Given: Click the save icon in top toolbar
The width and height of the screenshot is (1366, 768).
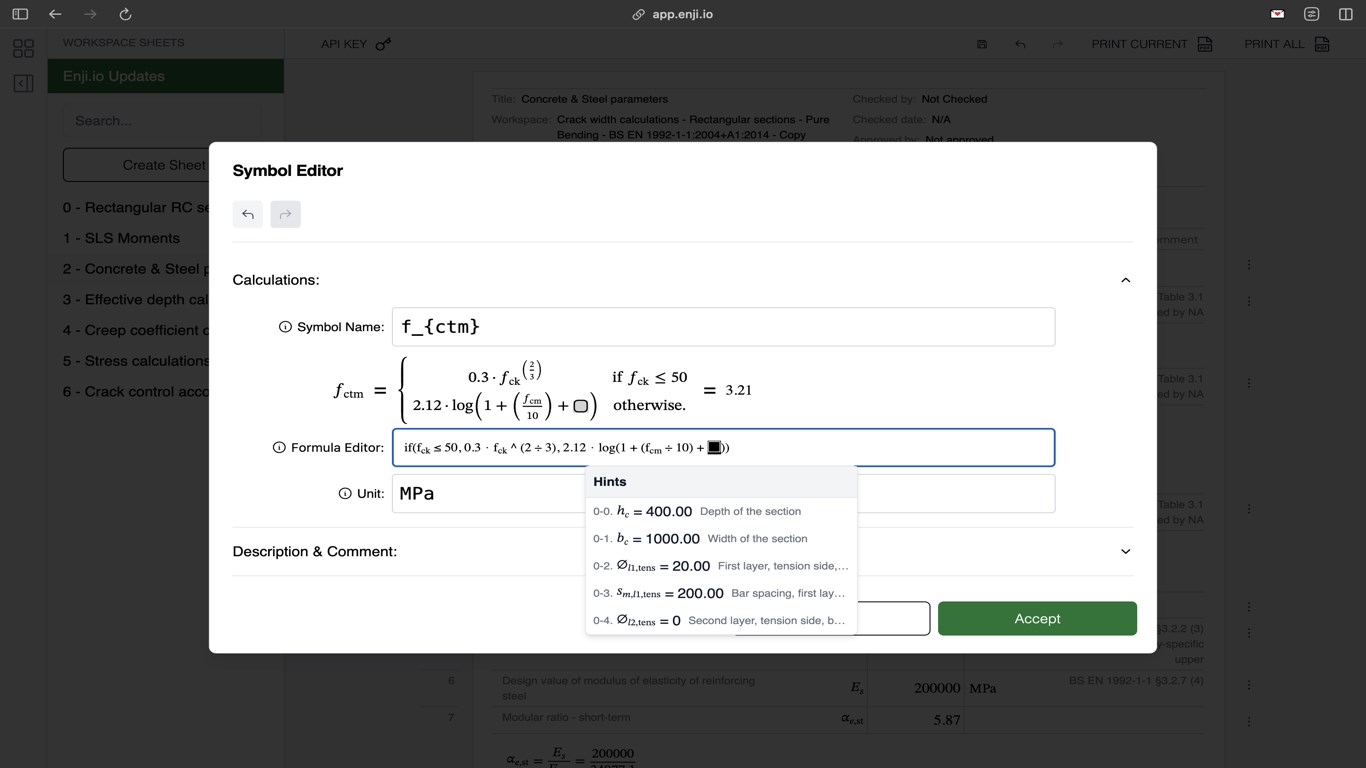Looking at the screenshot, I should (x=982, y=44).
